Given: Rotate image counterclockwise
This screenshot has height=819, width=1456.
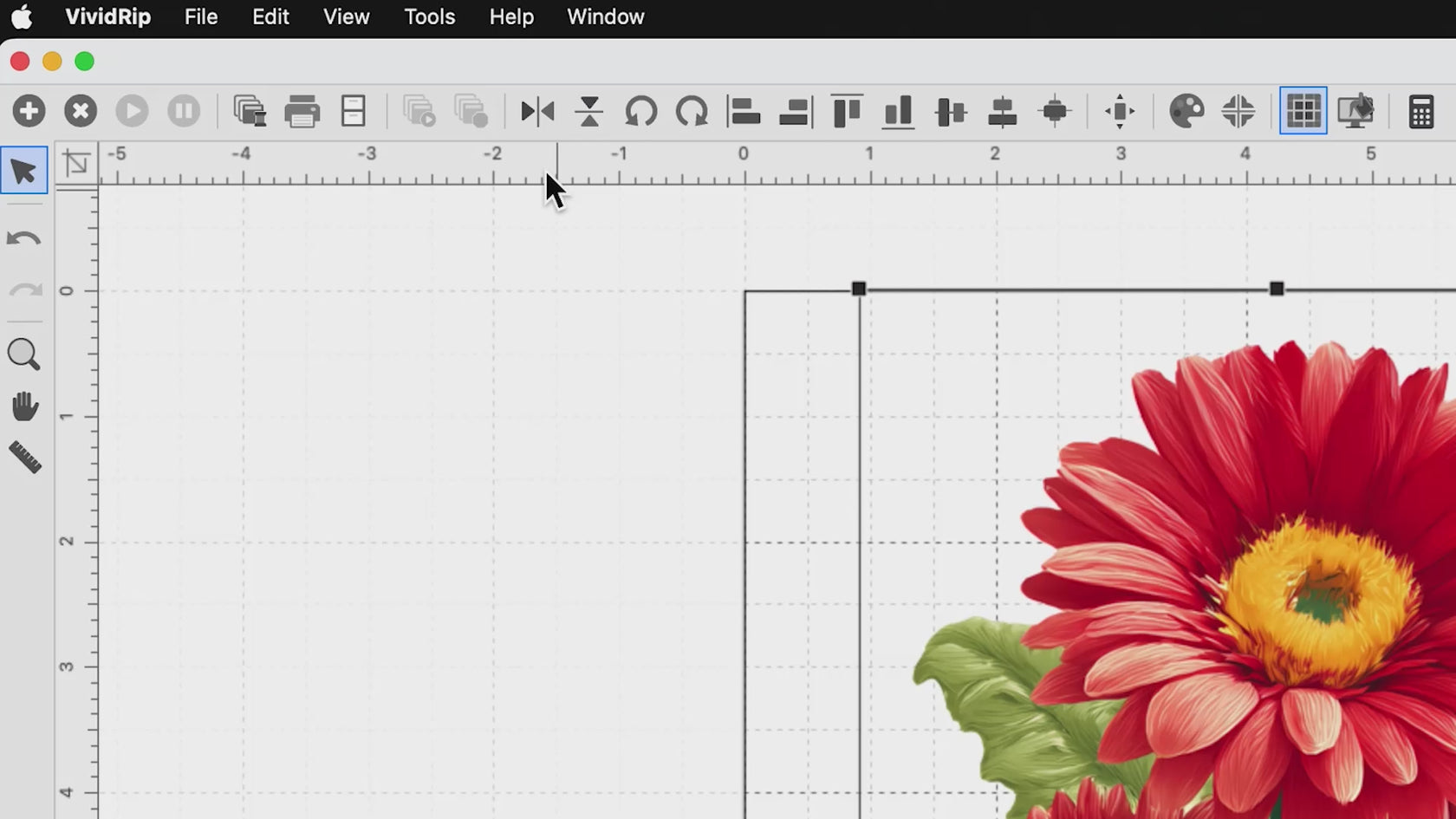Looking at the screenshot, I should pyautogui.click(x=640, y=111).
